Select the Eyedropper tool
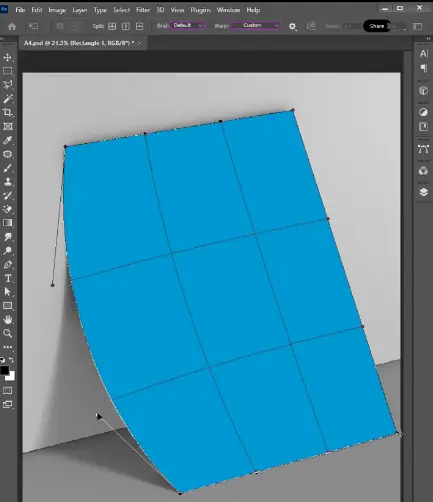The height and width of the screenshot is (502, 433). 8,140
